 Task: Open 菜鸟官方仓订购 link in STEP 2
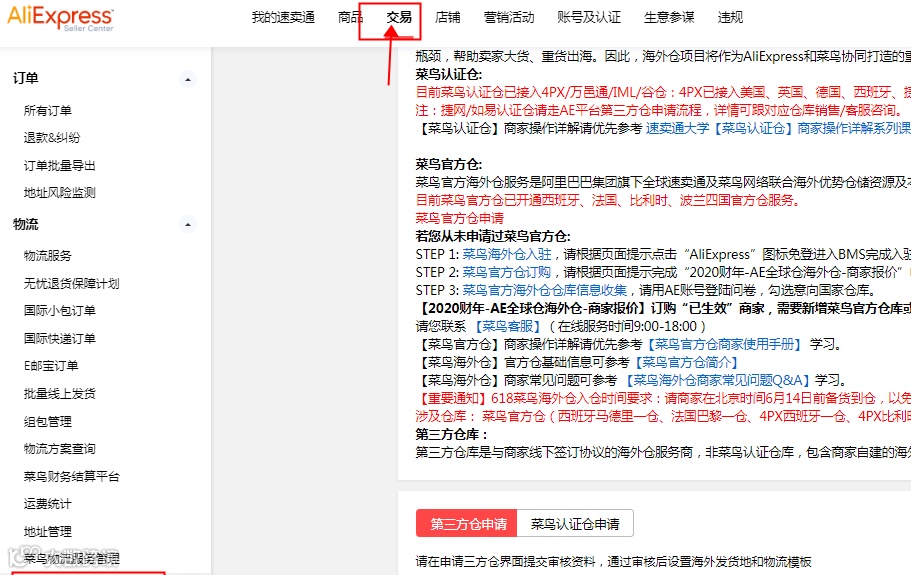coord(507,272)
